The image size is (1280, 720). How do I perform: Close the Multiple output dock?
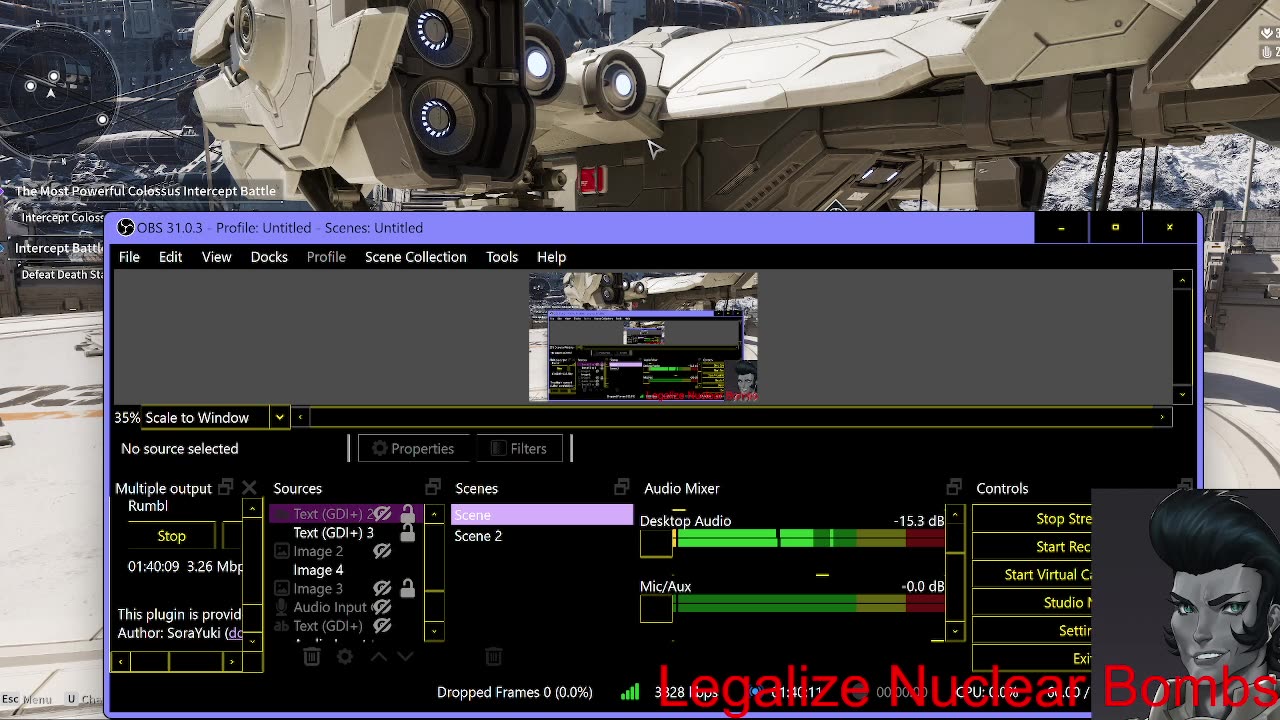249,487
